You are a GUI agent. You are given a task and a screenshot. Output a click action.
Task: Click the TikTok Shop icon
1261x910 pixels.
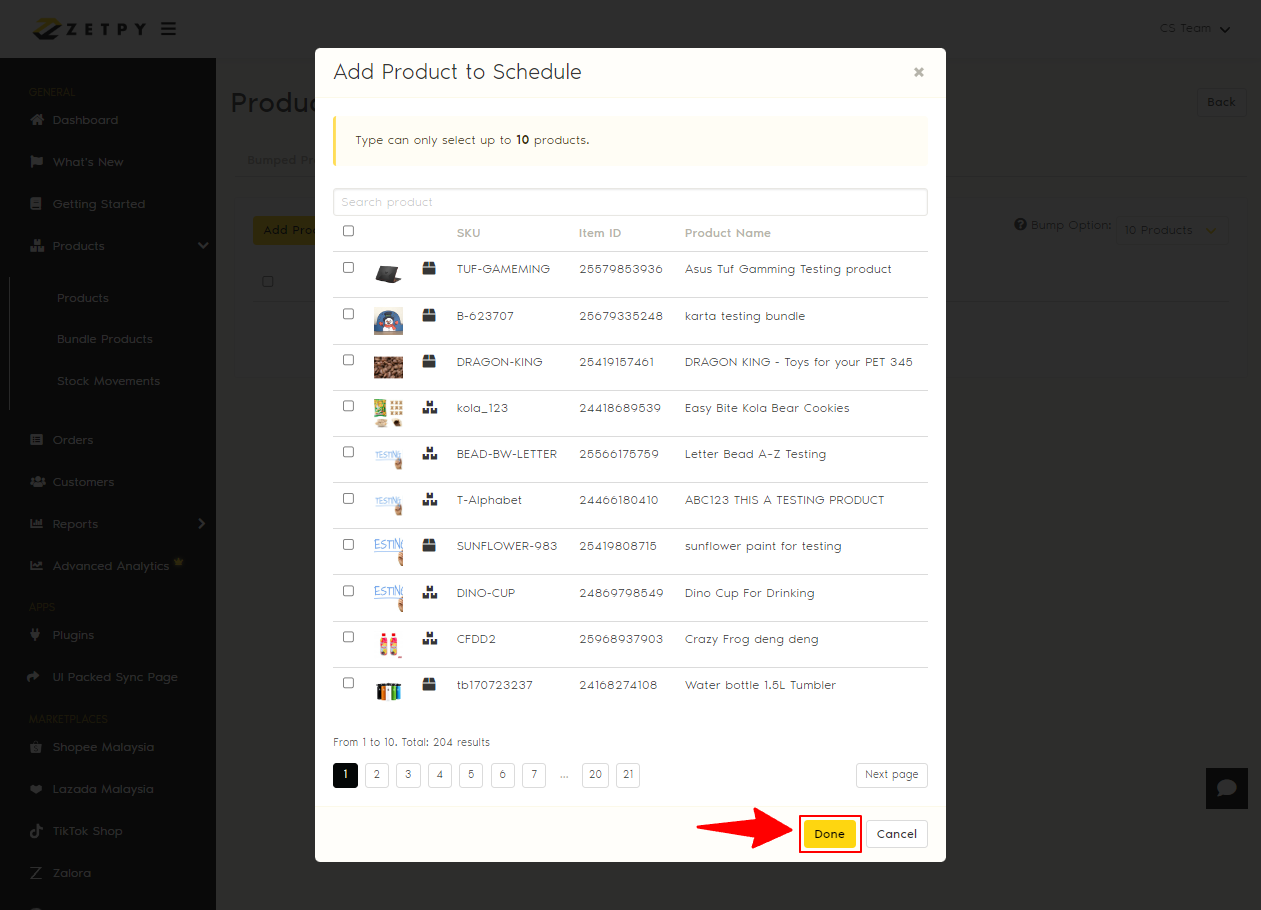(x=37, y=831)
